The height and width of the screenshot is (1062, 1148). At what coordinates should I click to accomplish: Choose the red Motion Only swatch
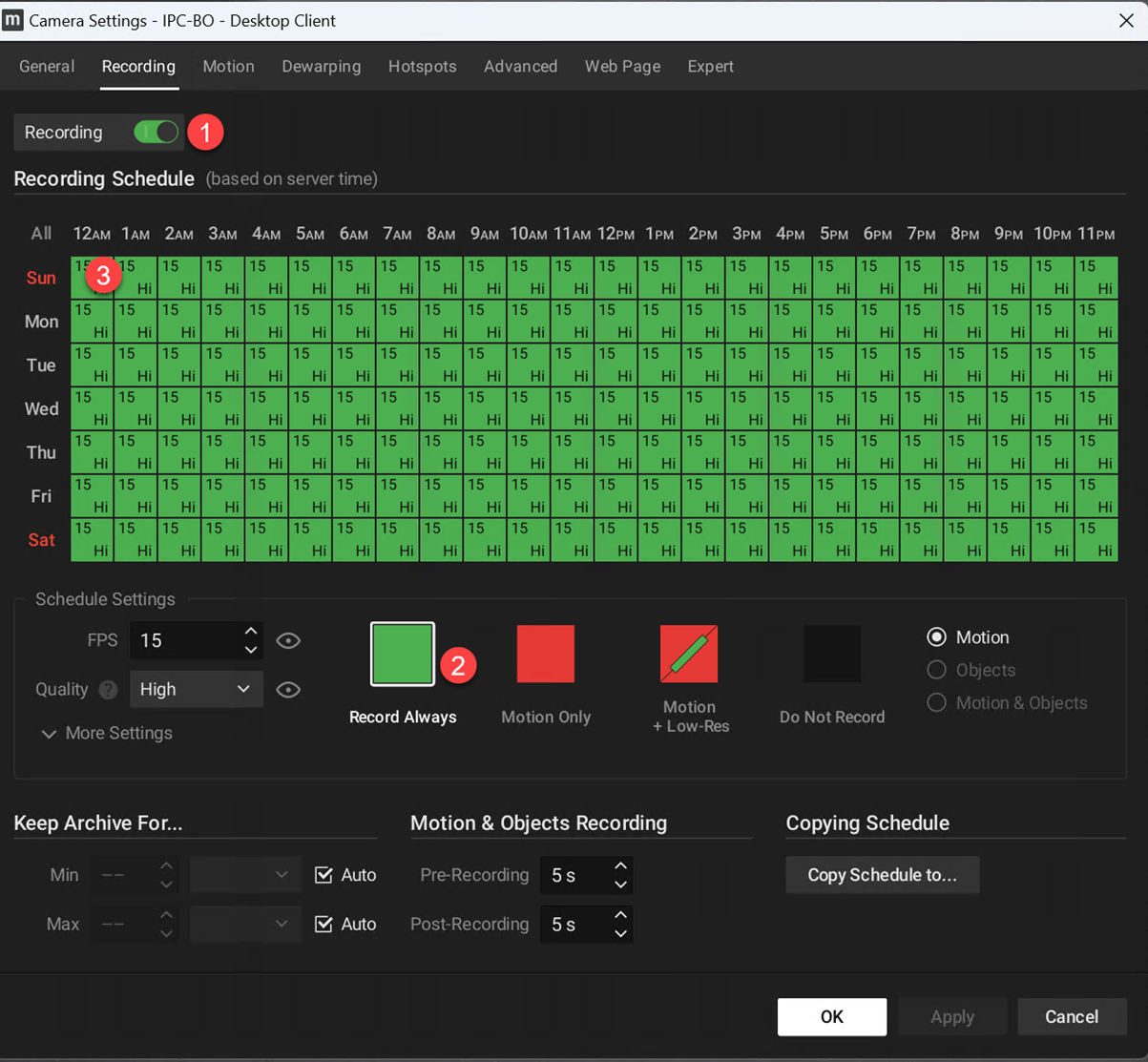(546, 655)
